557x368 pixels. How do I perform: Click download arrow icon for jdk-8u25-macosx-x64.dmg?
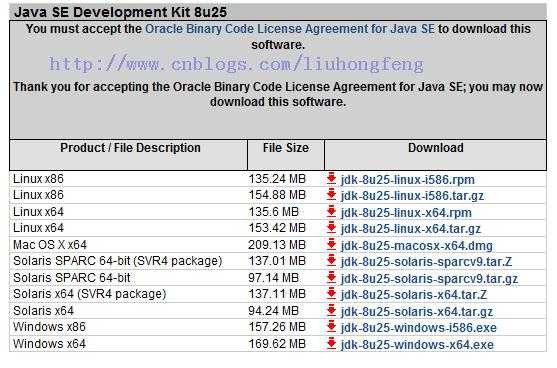331,245
